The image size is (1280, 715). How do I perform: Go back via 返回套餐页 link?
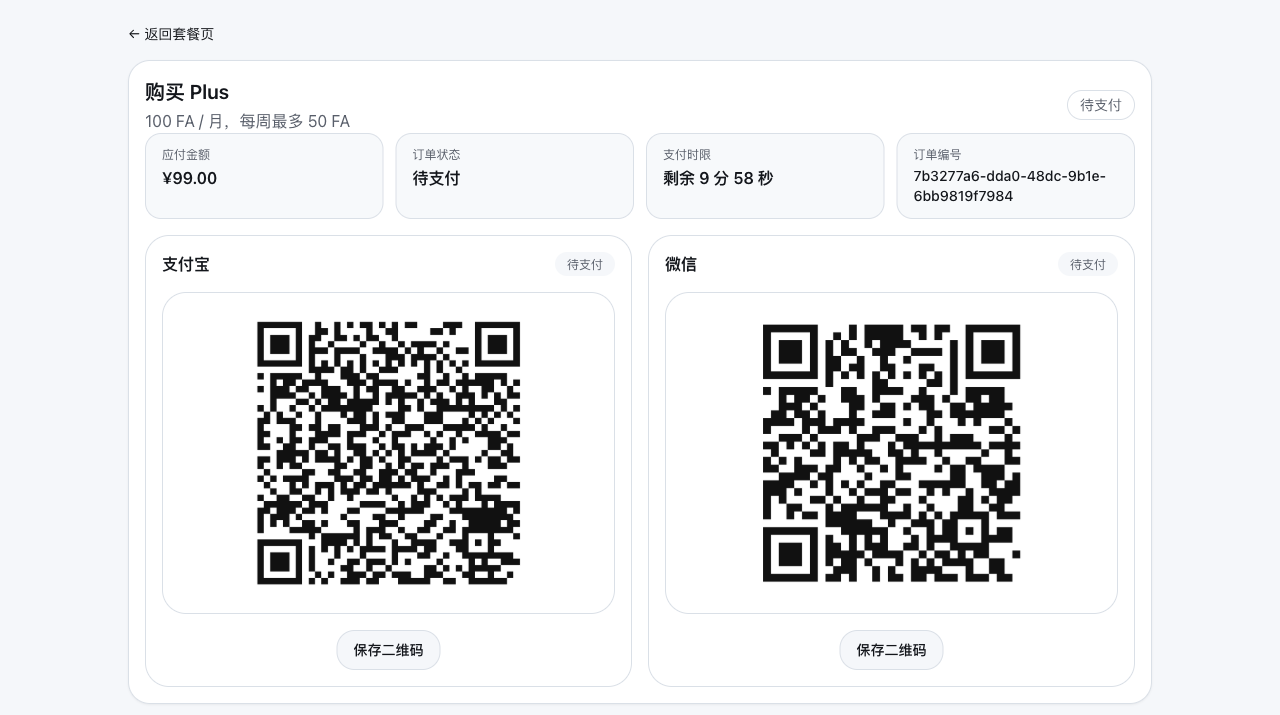point(171,34)
